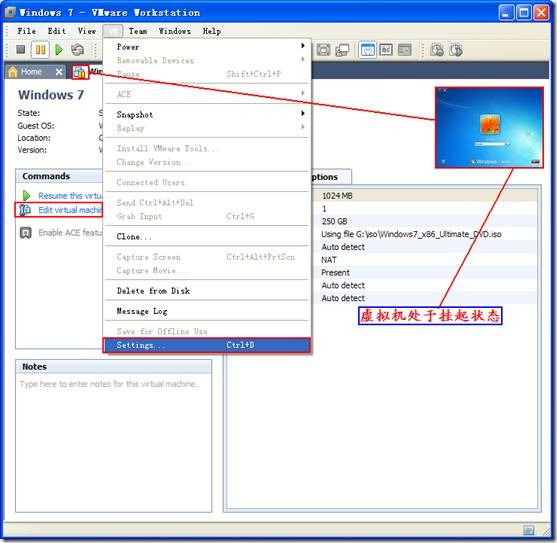The height and width of the screenshot is (543, 557).
Task: Click the full screen toolbar icon
Action: pos(323,50)
